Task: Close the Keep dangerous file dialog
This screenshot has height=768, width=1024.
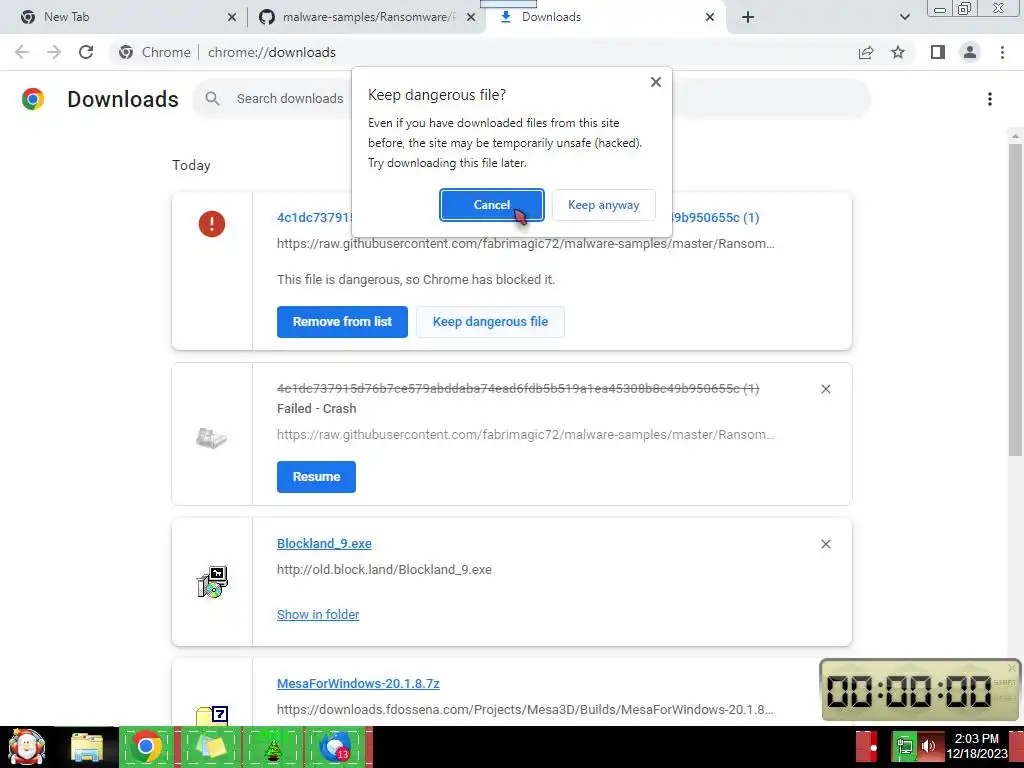Action: (x=656, y=82)
